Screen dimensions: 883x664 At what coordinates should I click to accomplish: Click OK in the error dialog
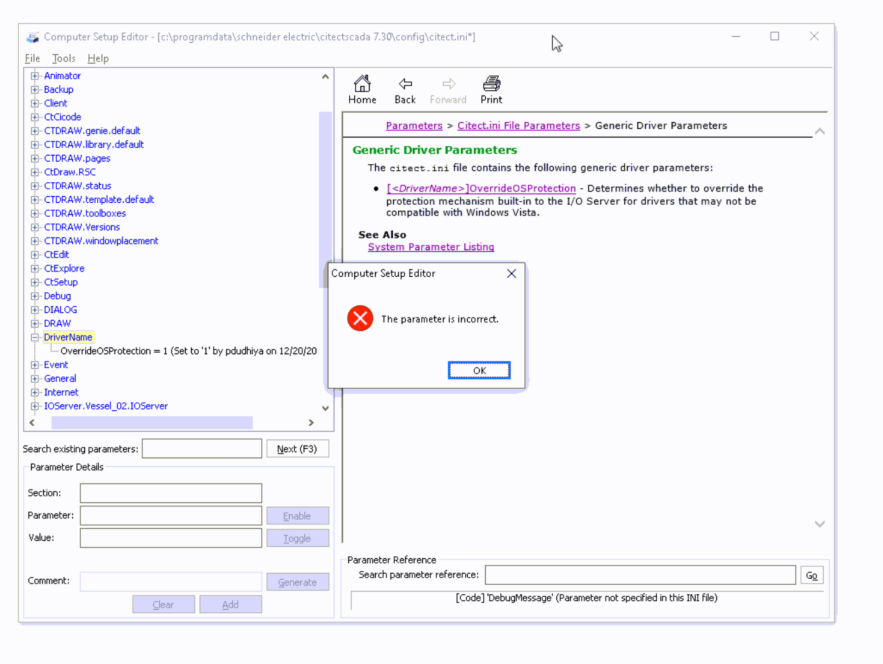pos(479,370)
